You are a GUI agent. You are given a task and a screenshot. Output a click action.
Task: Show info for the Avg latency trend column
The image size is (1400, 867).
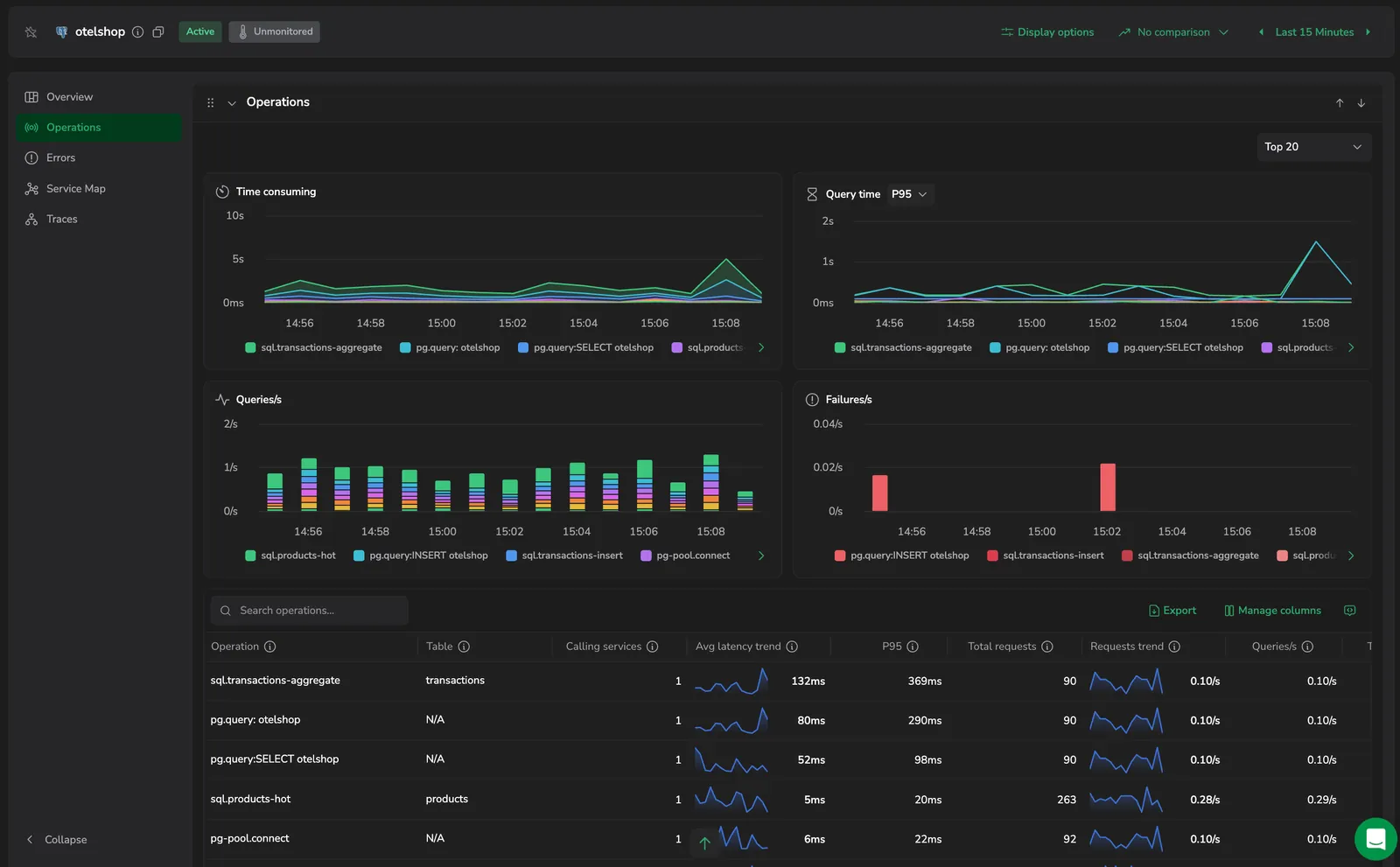(792, 647)
